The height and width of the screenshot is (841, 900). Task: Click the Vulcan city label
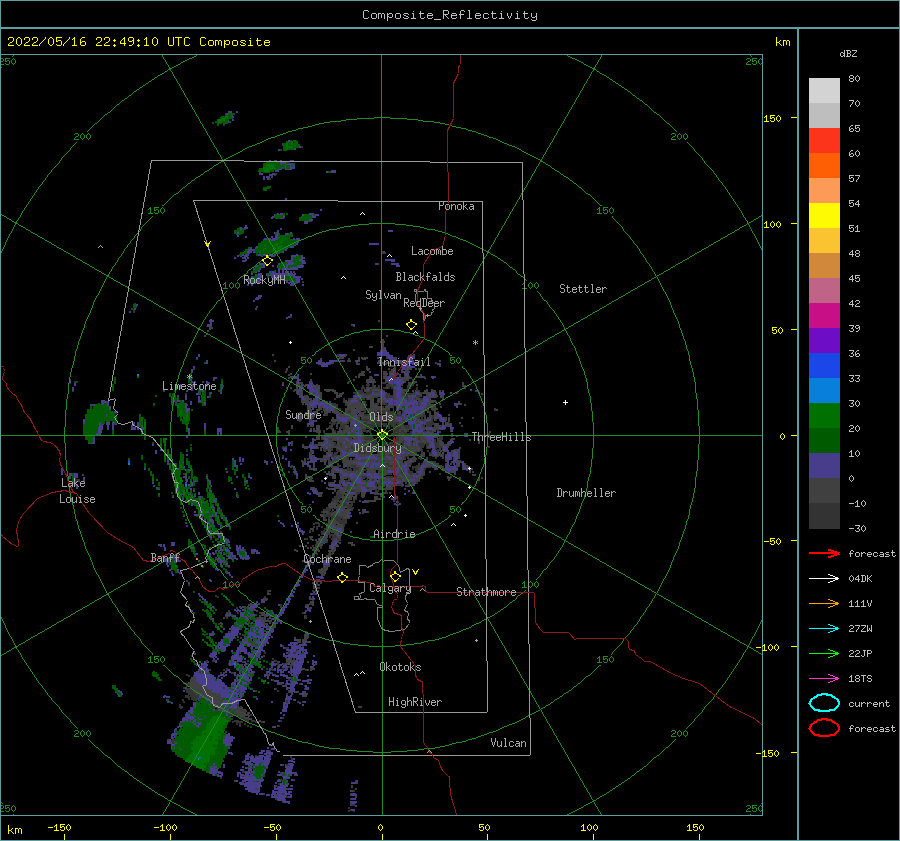[508, 743]
